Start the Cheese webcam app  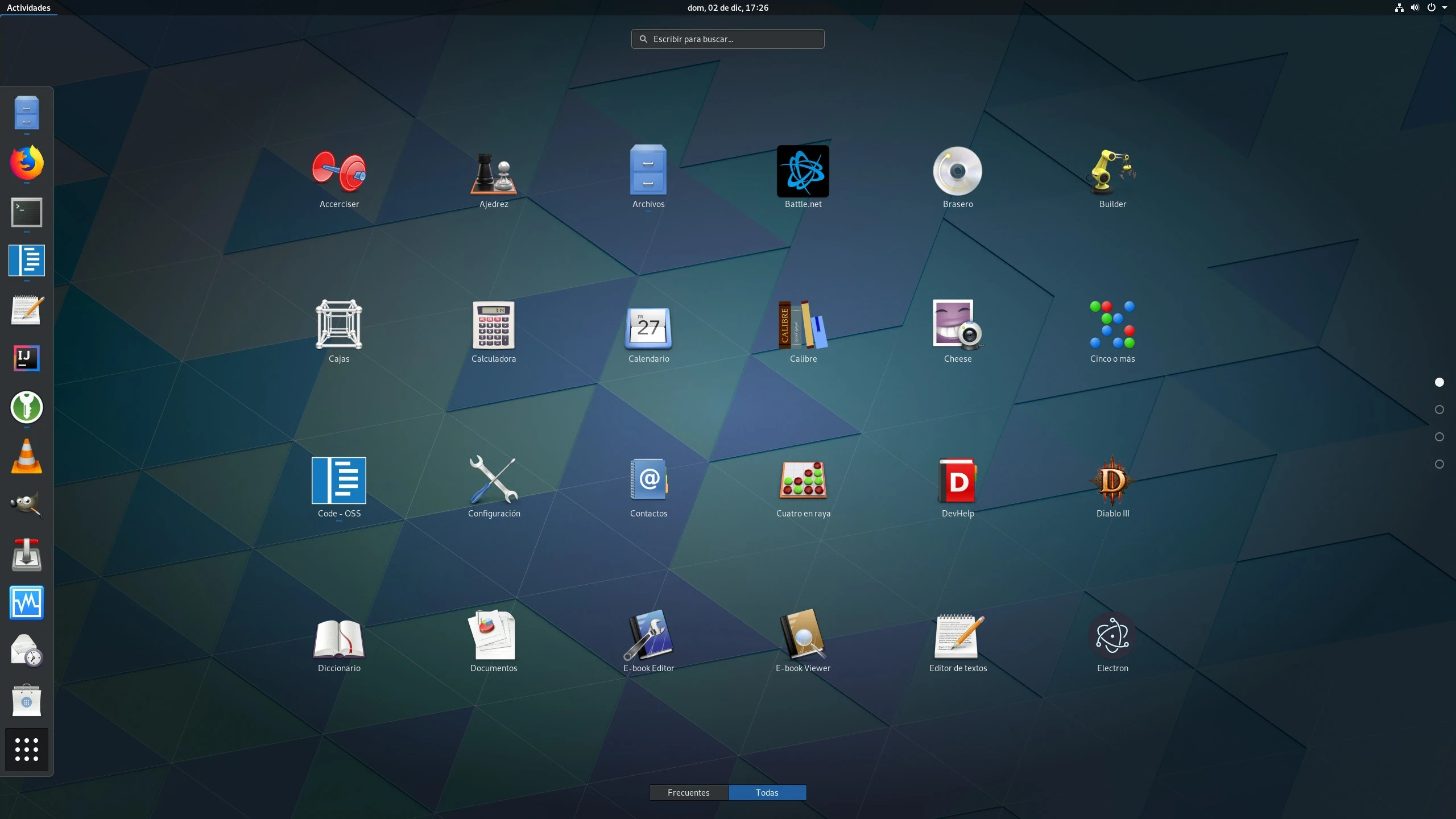[x=957, y=326]
